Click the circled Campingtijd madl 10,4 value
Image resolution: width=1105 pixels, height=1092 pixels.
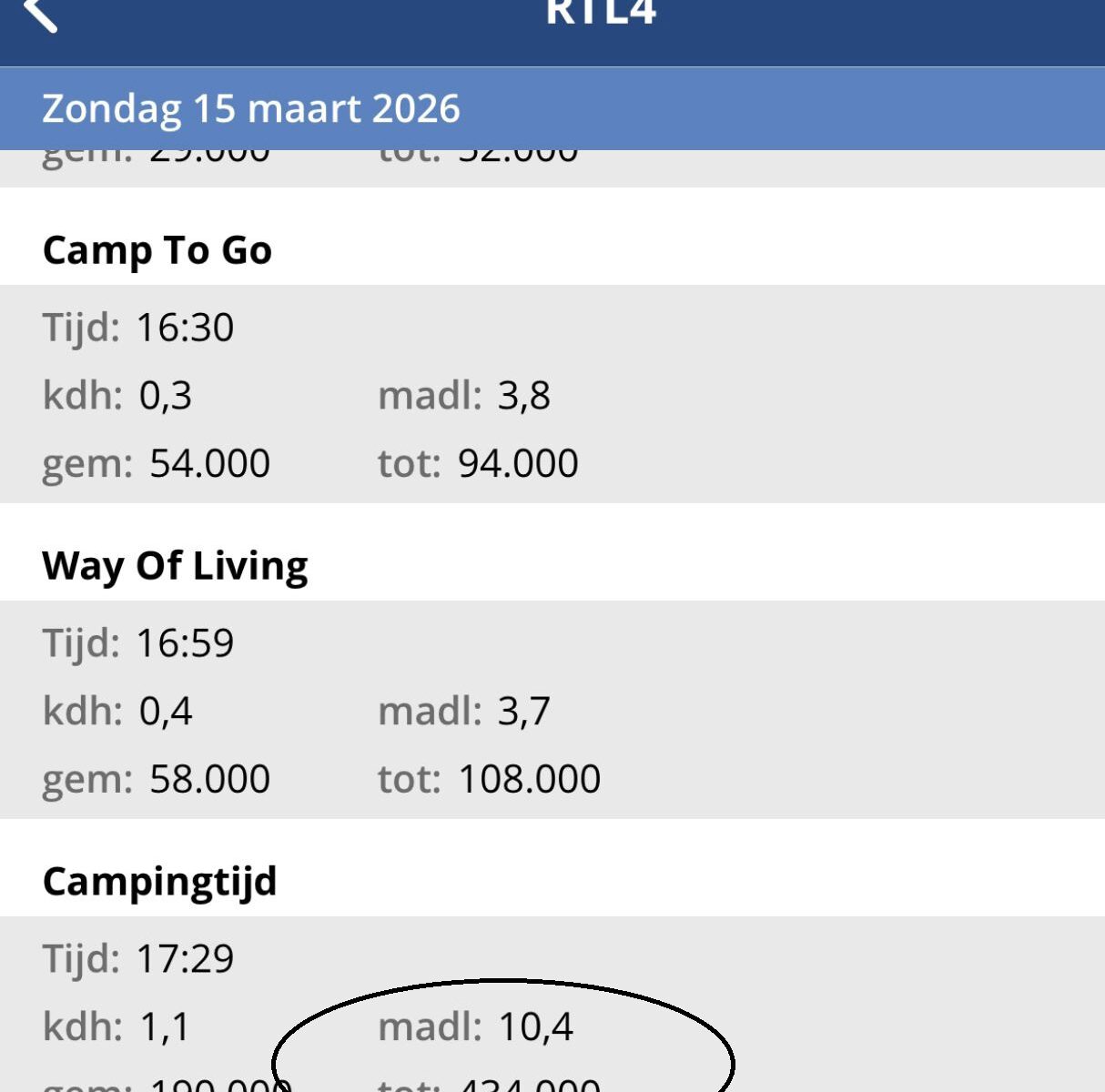click(535, 1026)
